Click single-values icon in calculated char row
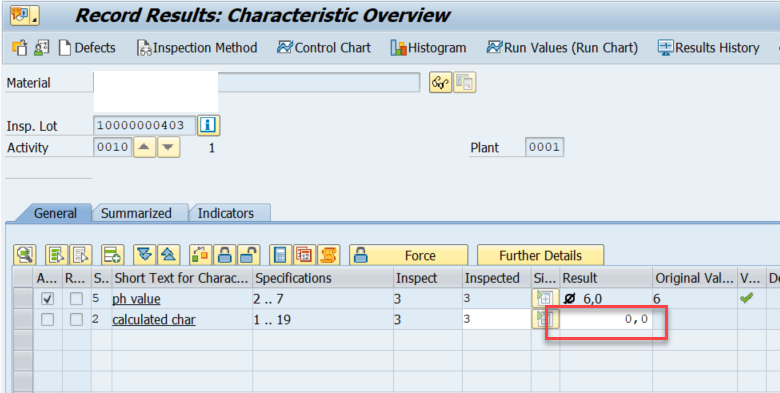This screenshot has width=780, height=393. tap(545, 319)
